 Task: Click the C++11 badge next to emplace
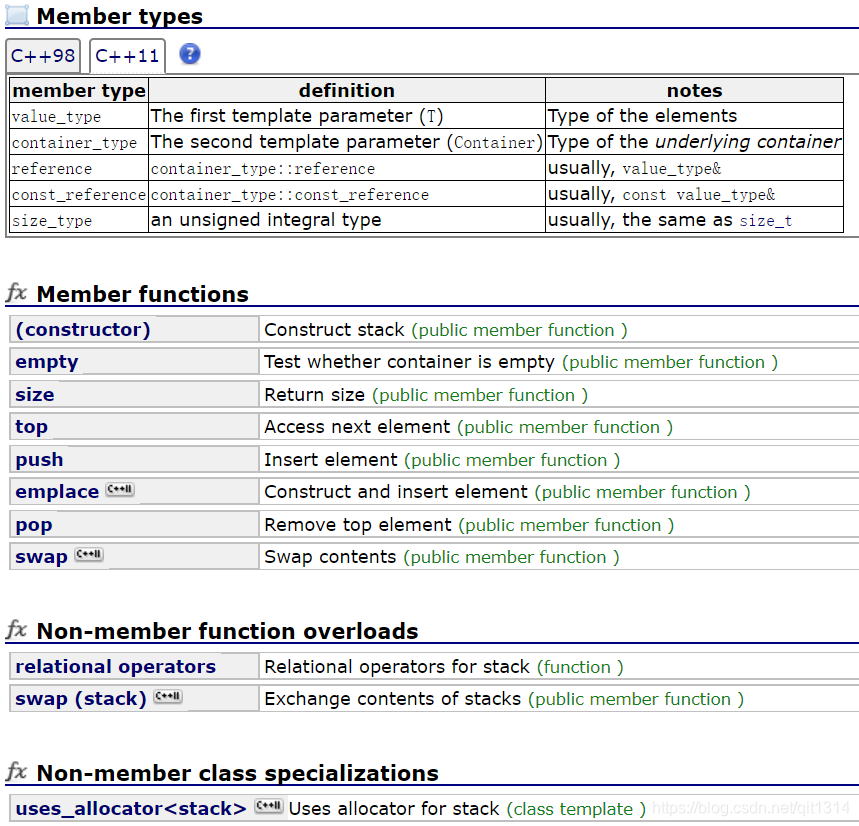tap(120, 489)
